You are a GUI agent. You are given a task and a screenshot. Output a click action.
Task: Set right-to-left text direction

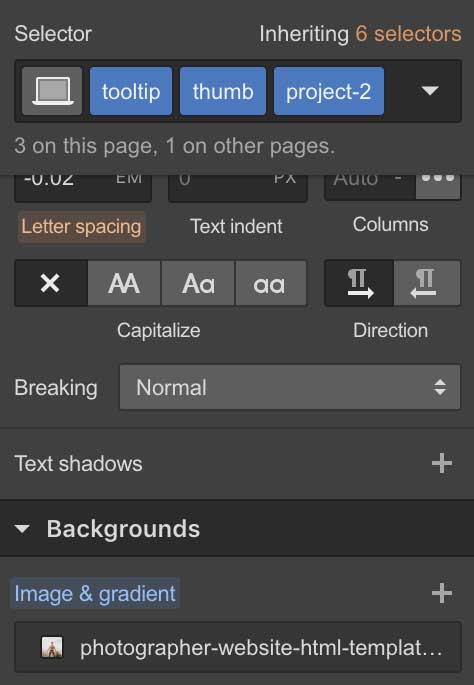click(x=427, y=283)
